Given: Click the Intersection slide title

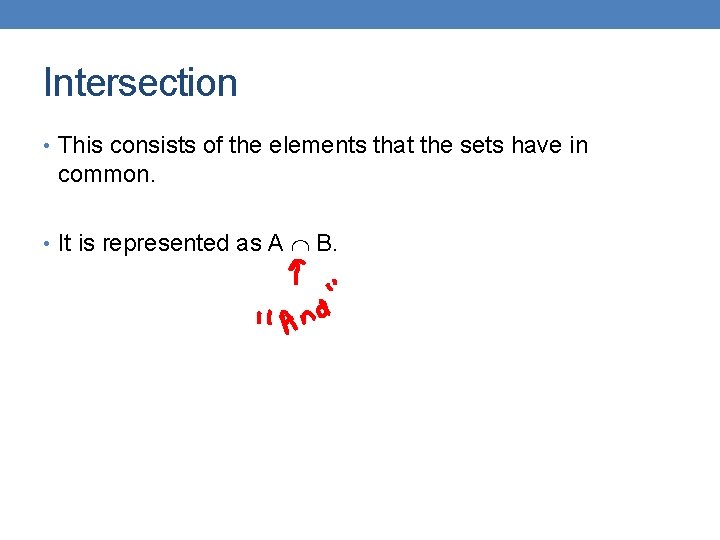Looking at the screenshot, I should [x=140, y=83].
